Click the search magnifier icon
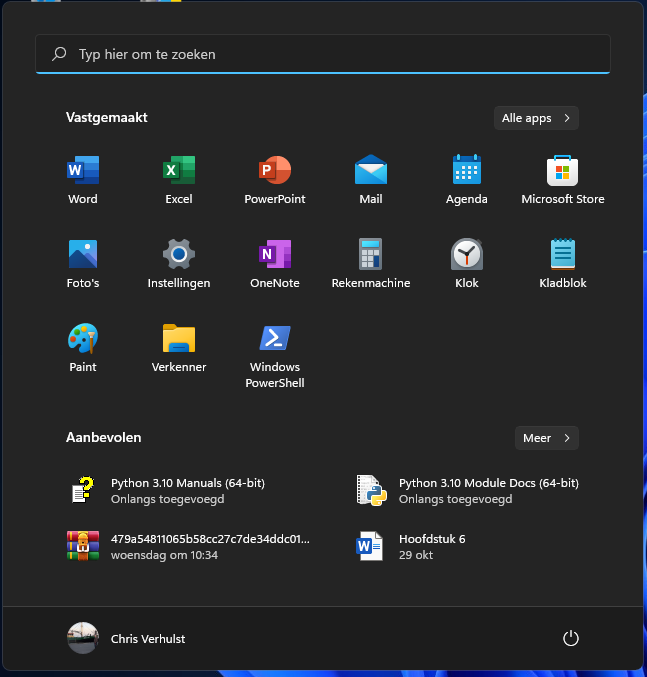 (59, 54)
